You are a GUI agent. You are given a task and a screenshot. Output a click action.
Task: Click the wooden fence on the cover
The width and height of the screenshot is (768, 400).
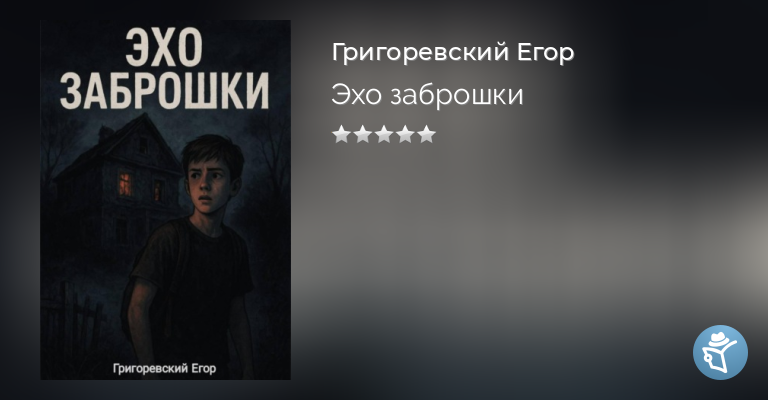pyautogui.click(x=73, y=323)
